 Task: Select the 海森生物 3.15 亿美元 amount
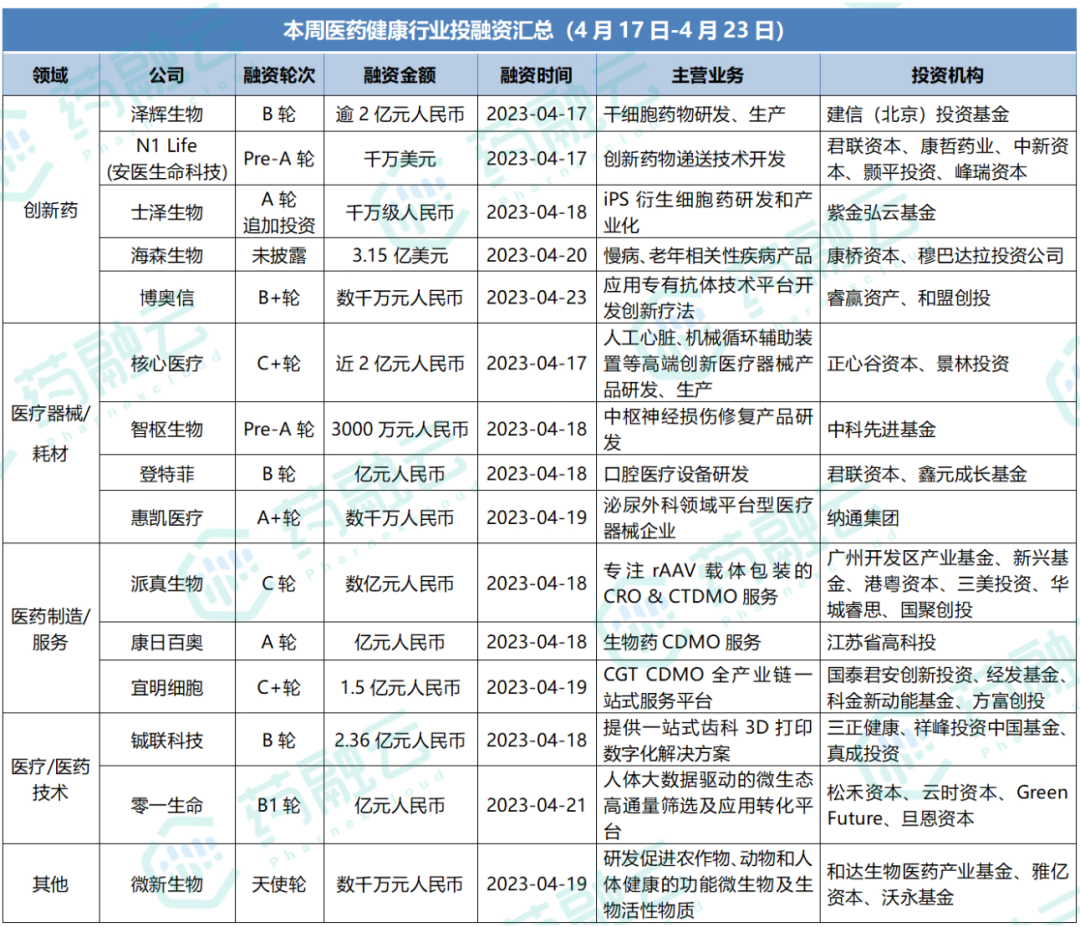tap(400, 256)
